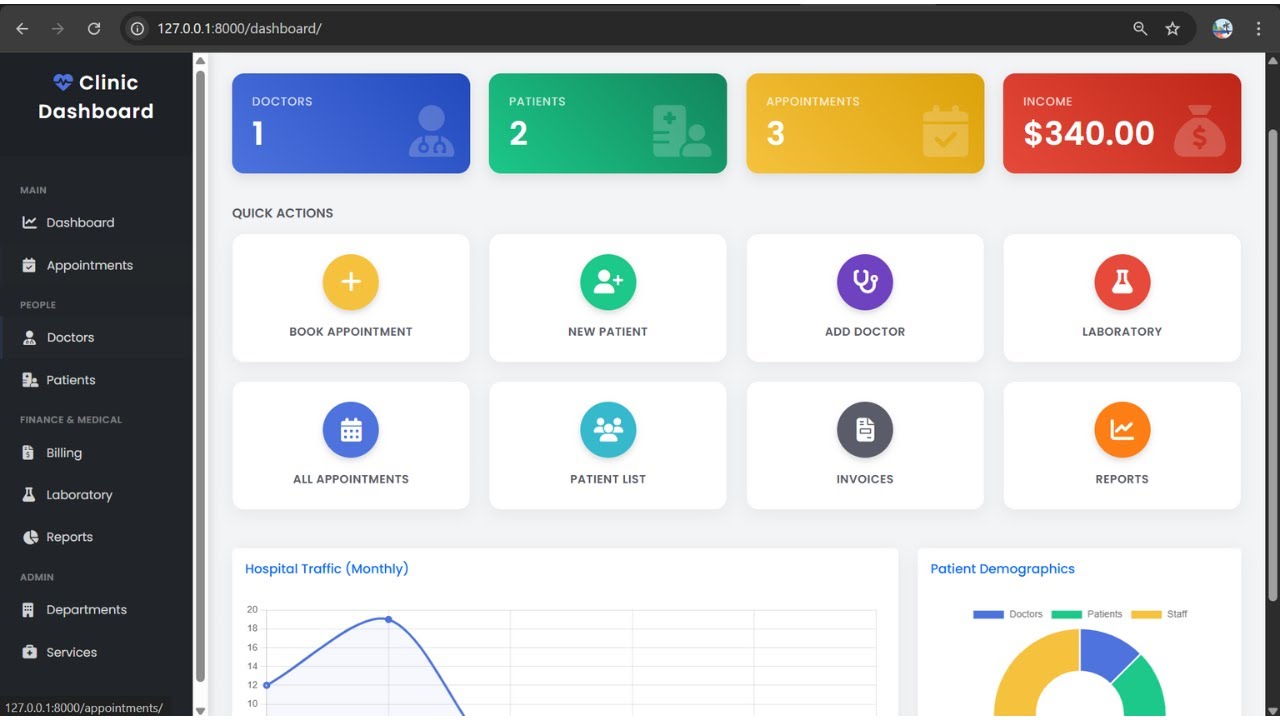Toggle the Patients legend swatch in demographics chart
The height and width of the screenshot is (720, 1280).
click(1066, 614)
